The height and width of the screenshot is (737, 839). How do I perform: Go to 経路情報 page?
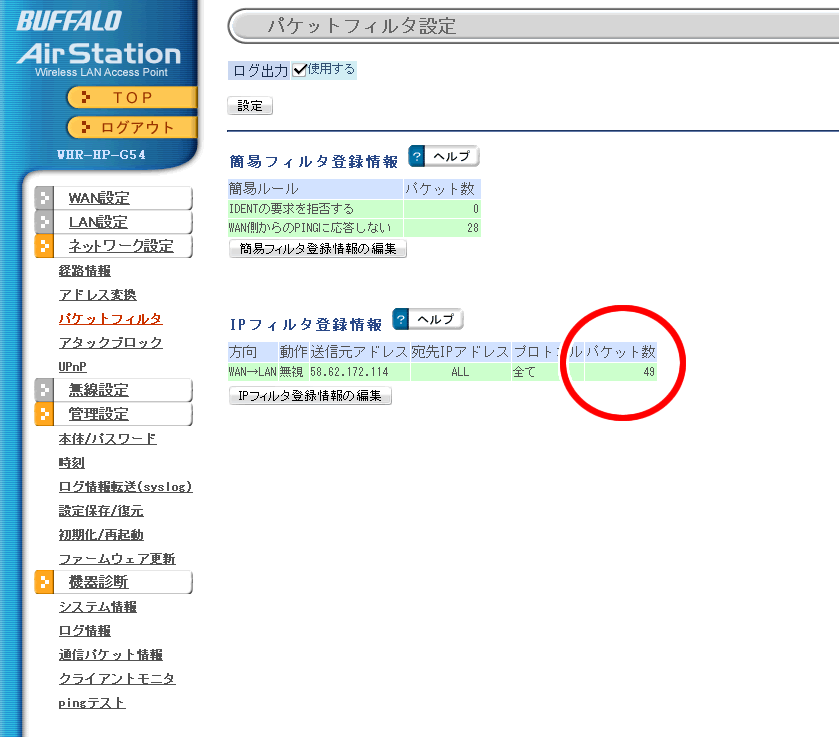click(x=85, y=271)
